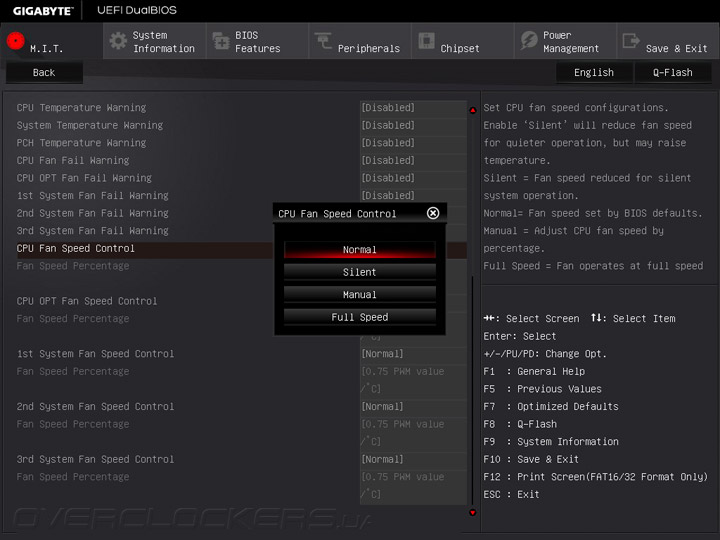Image resolution: width=720 pixels, height=540 pixels.
Task: Open the Chipset tab
Action: 463,41
